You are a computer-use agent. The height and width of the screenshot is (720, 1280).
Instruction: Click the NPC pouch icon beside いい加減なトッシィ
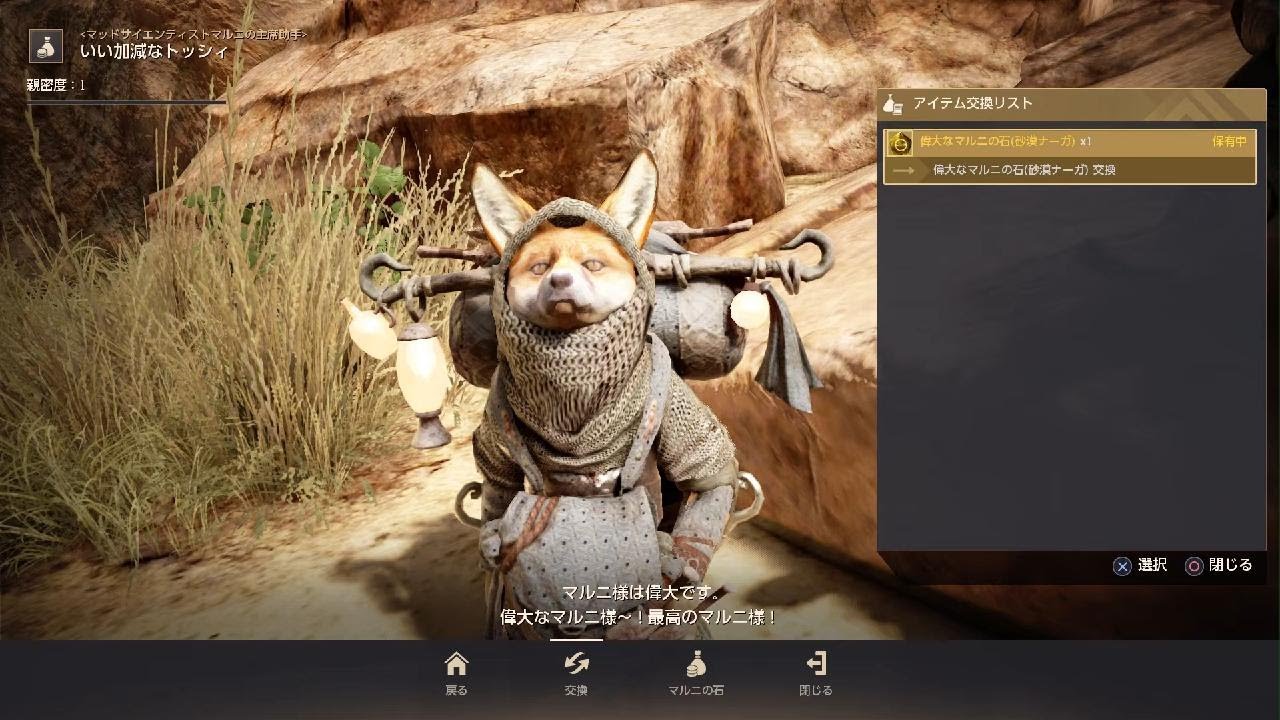(x=46, y=46)
